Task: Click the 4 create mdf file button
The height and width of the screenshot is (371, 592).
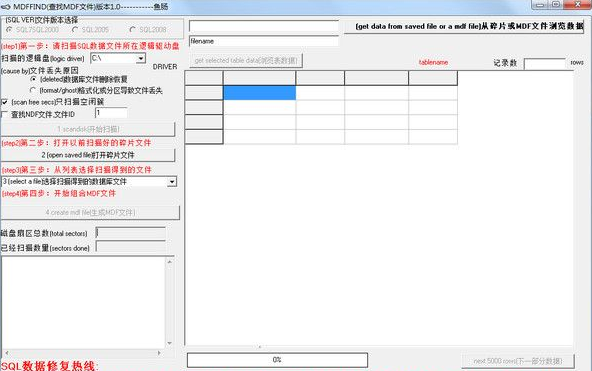Action: (x=90, y=212)
